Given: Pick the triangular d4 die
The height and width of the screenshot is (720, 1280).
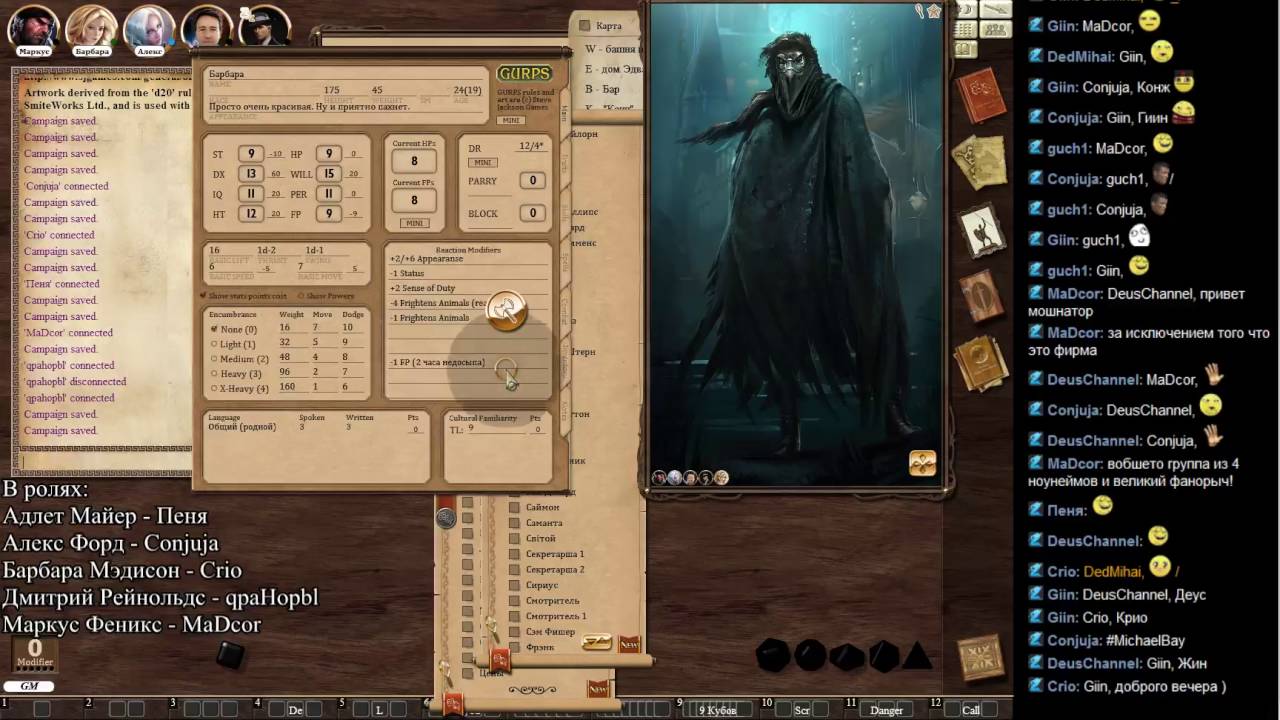Looking at the screenshot, I should tap(917, 656).
